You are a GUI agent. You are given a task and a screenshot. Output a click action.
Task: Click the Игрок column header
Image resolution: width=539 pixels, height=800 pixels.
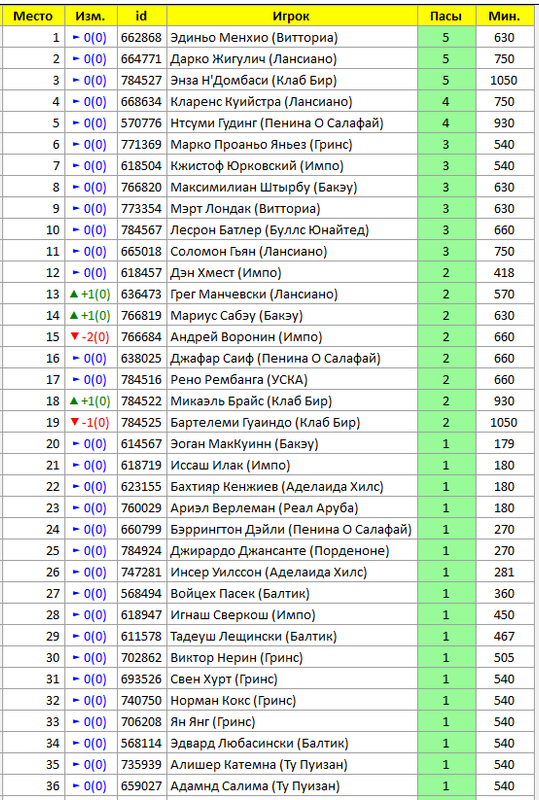coord(291,16)
